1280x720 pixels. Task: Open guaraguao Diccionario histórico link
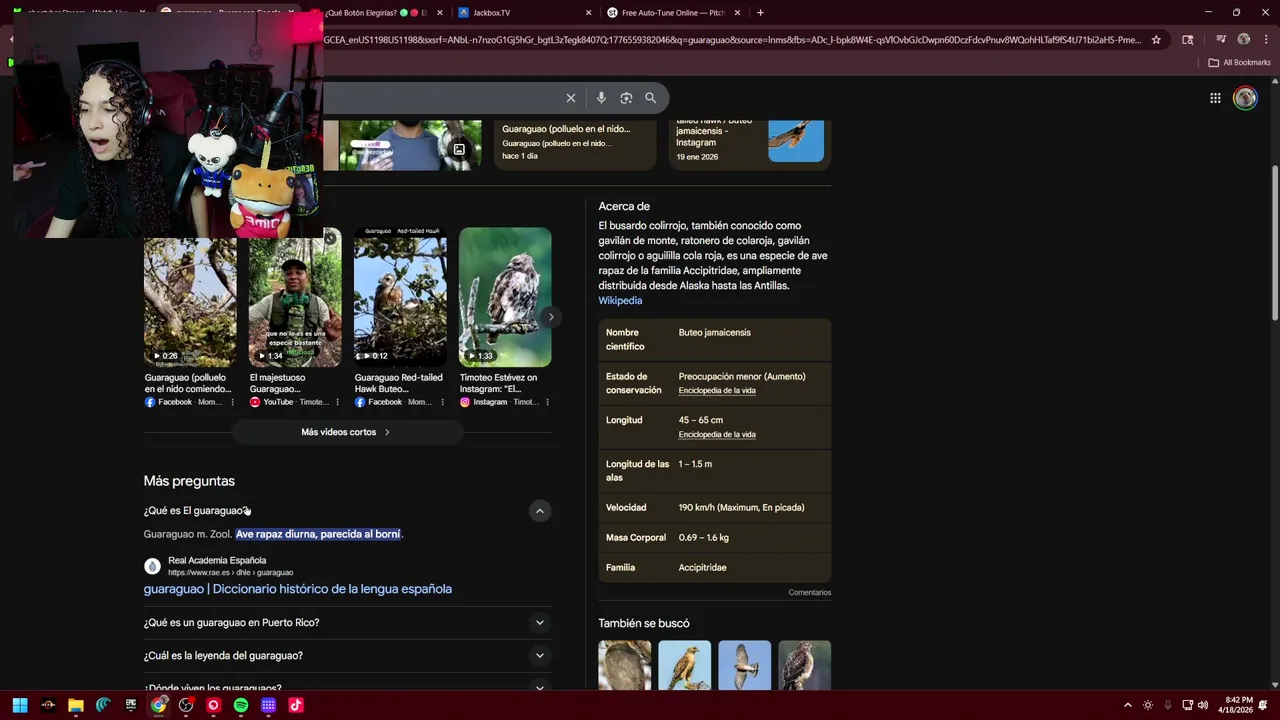click(x=297, y=589)
